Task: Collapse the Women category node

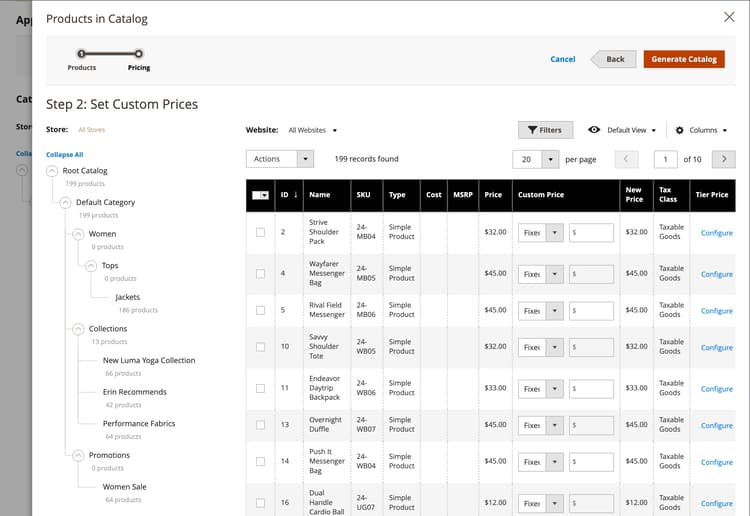Action: [x=78, y=234]
